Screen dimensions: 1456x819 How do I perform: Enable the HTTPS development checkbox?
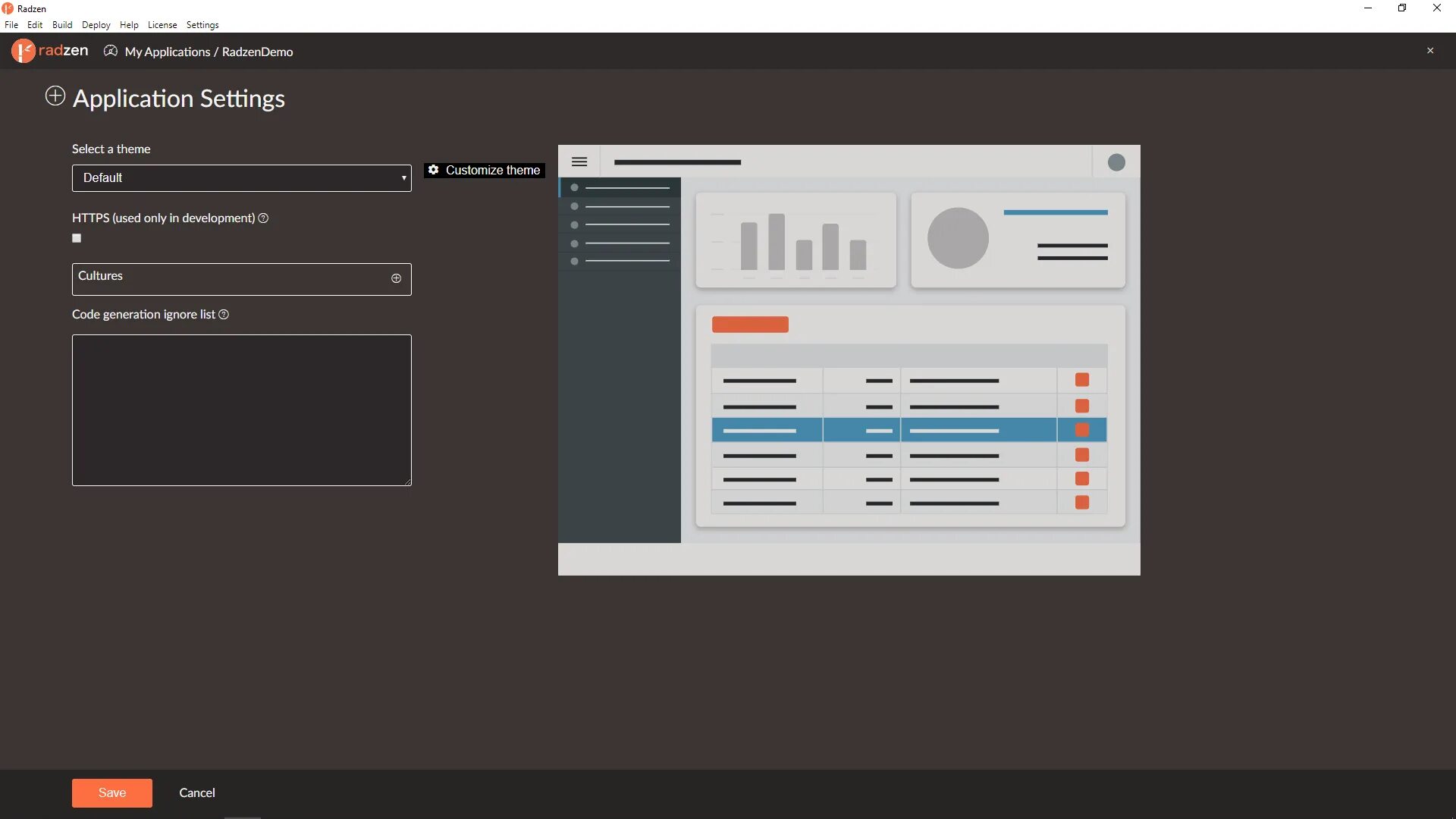[77, 238]
